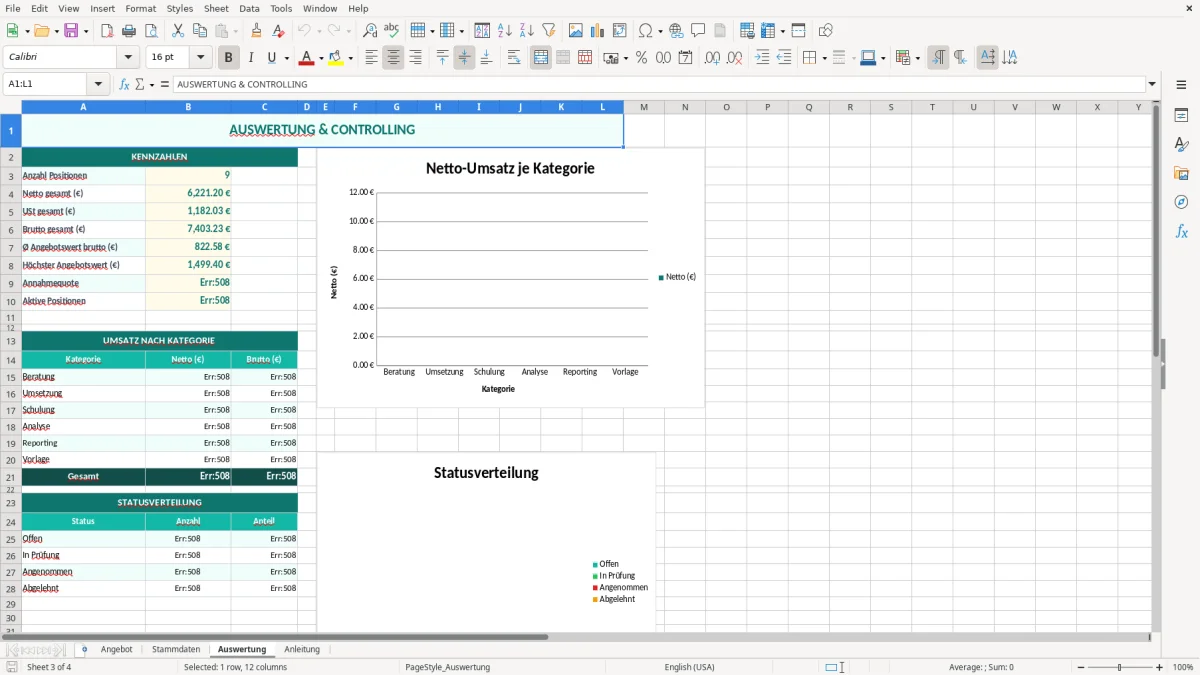Click the zoom slider in status bar
Viewport: 1200px width, 675px height.
pyautogui.click(x=1119, y=667)
